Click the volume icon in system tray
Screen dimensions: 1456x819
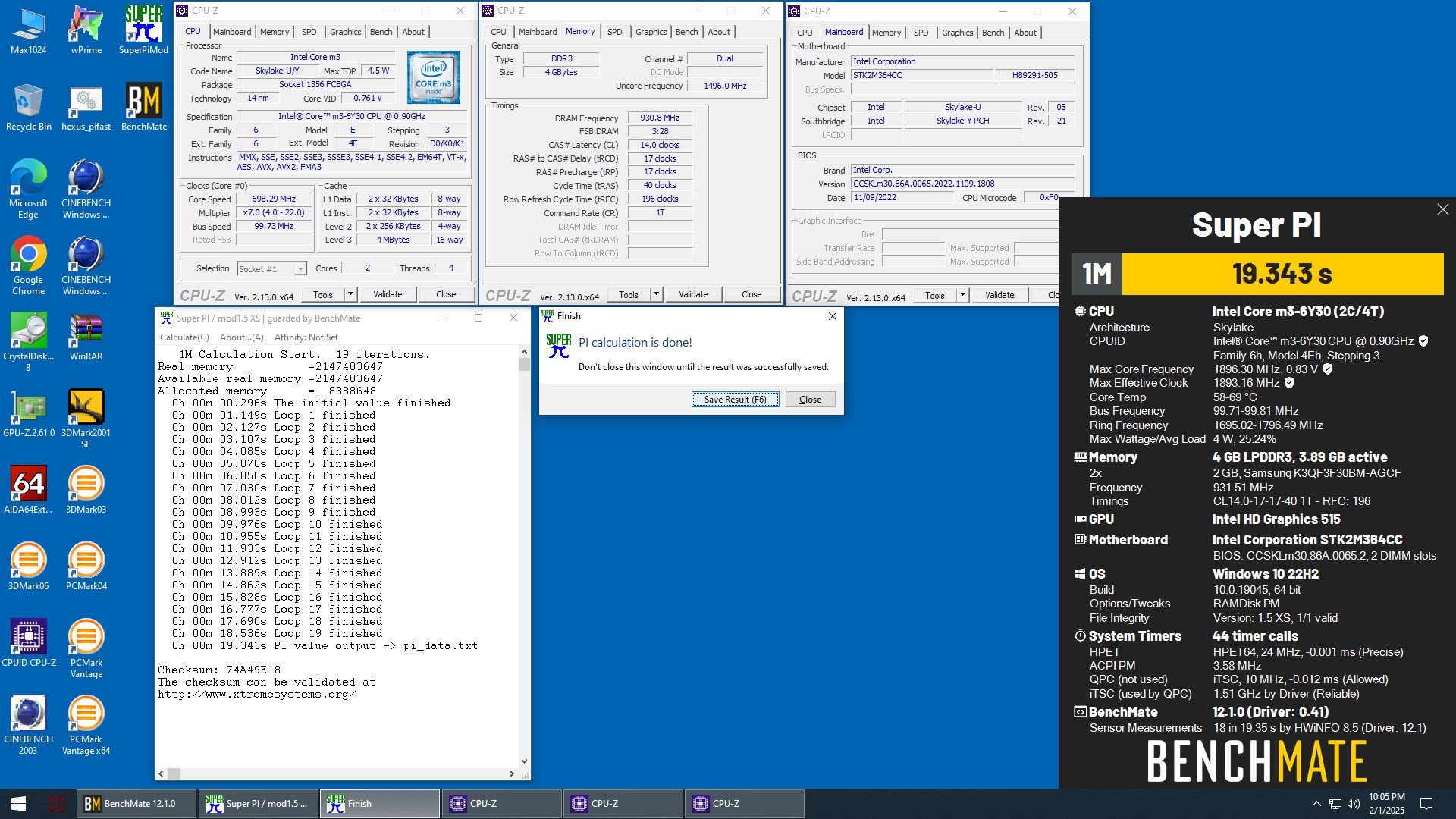pos(1353,804)
